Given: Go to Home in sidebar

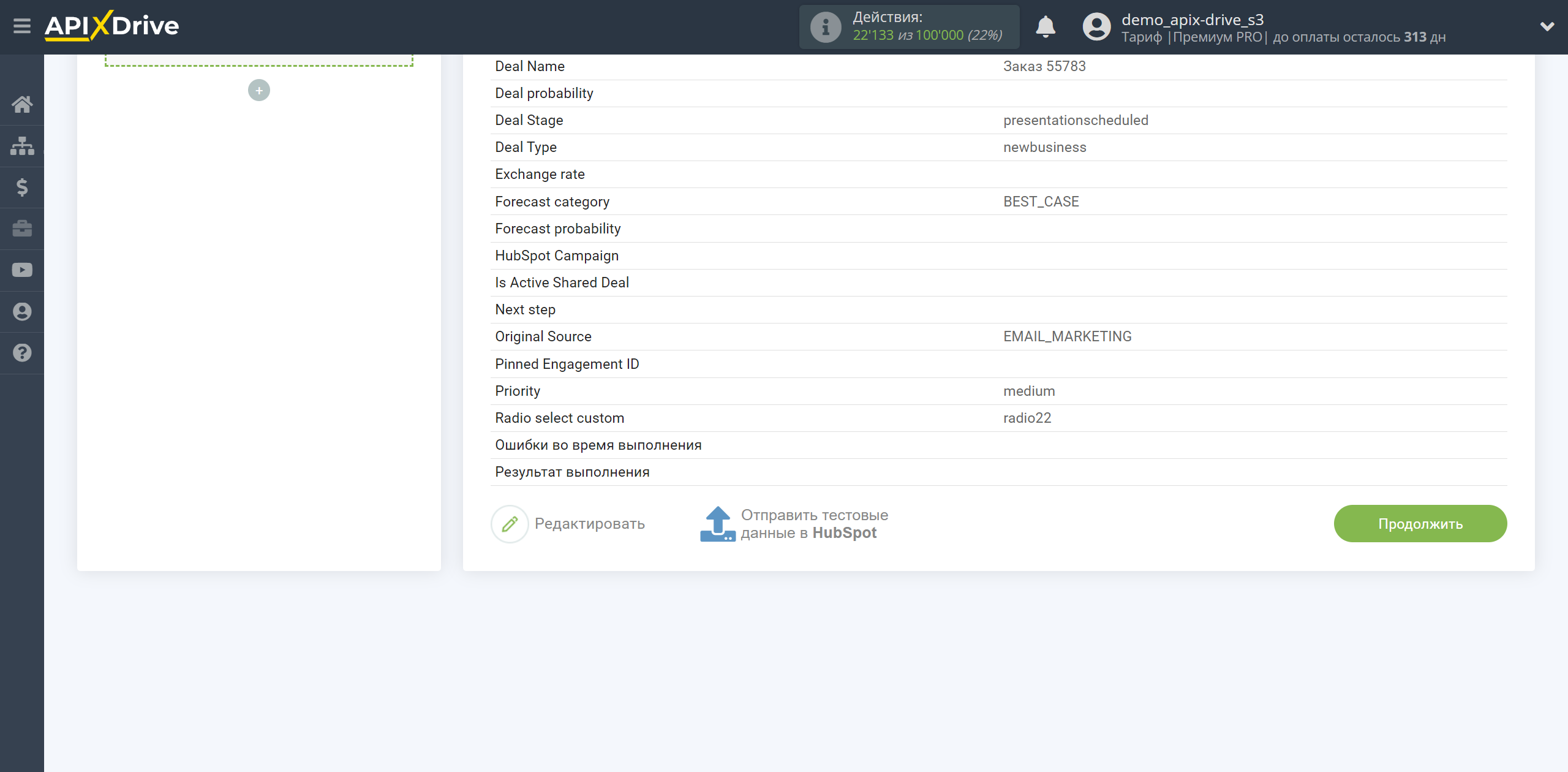Looking at the screenshot, I should (x=22, y=104).
